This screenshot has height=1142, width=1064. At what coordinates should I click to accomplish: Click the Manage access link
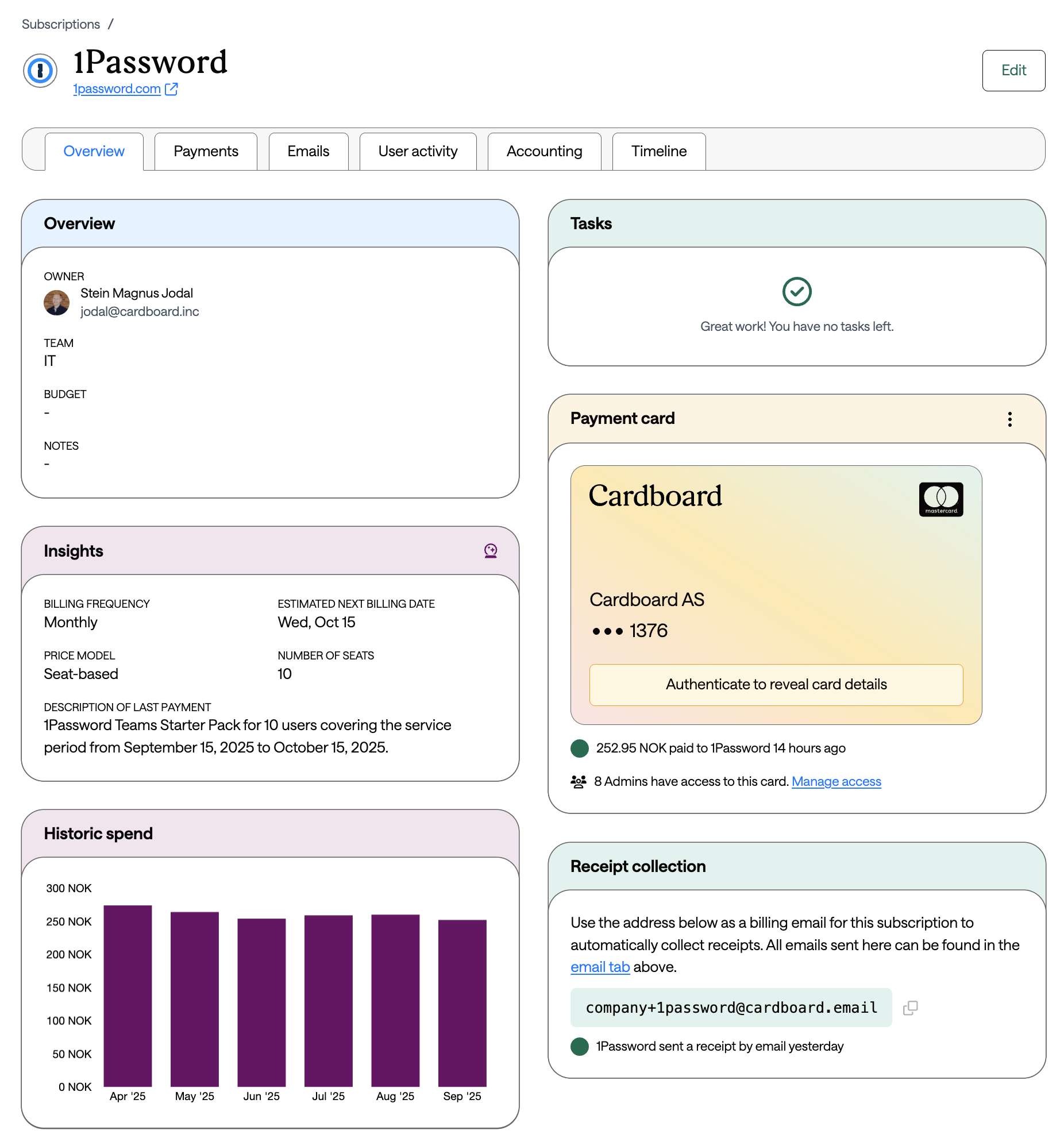(x=836, y=782)
